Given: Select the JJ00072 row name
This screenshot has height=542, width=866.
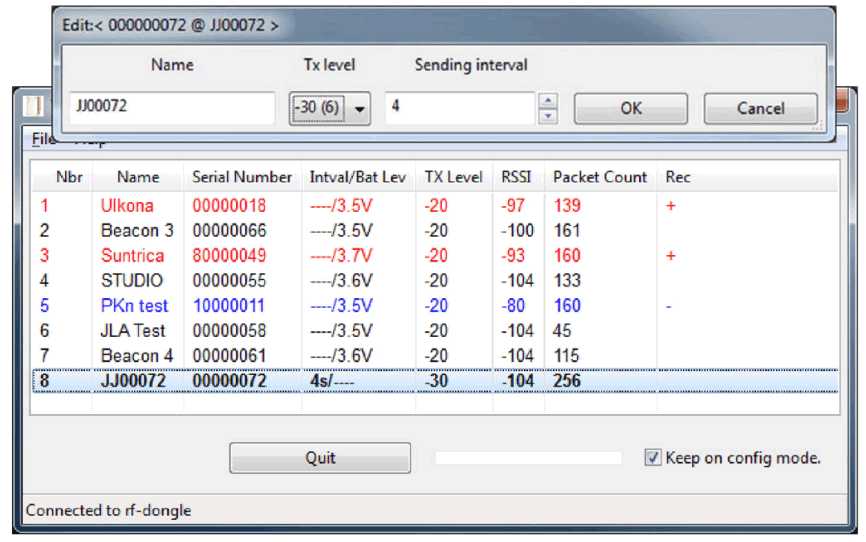Looking at the screenshot, I should 133,381.
